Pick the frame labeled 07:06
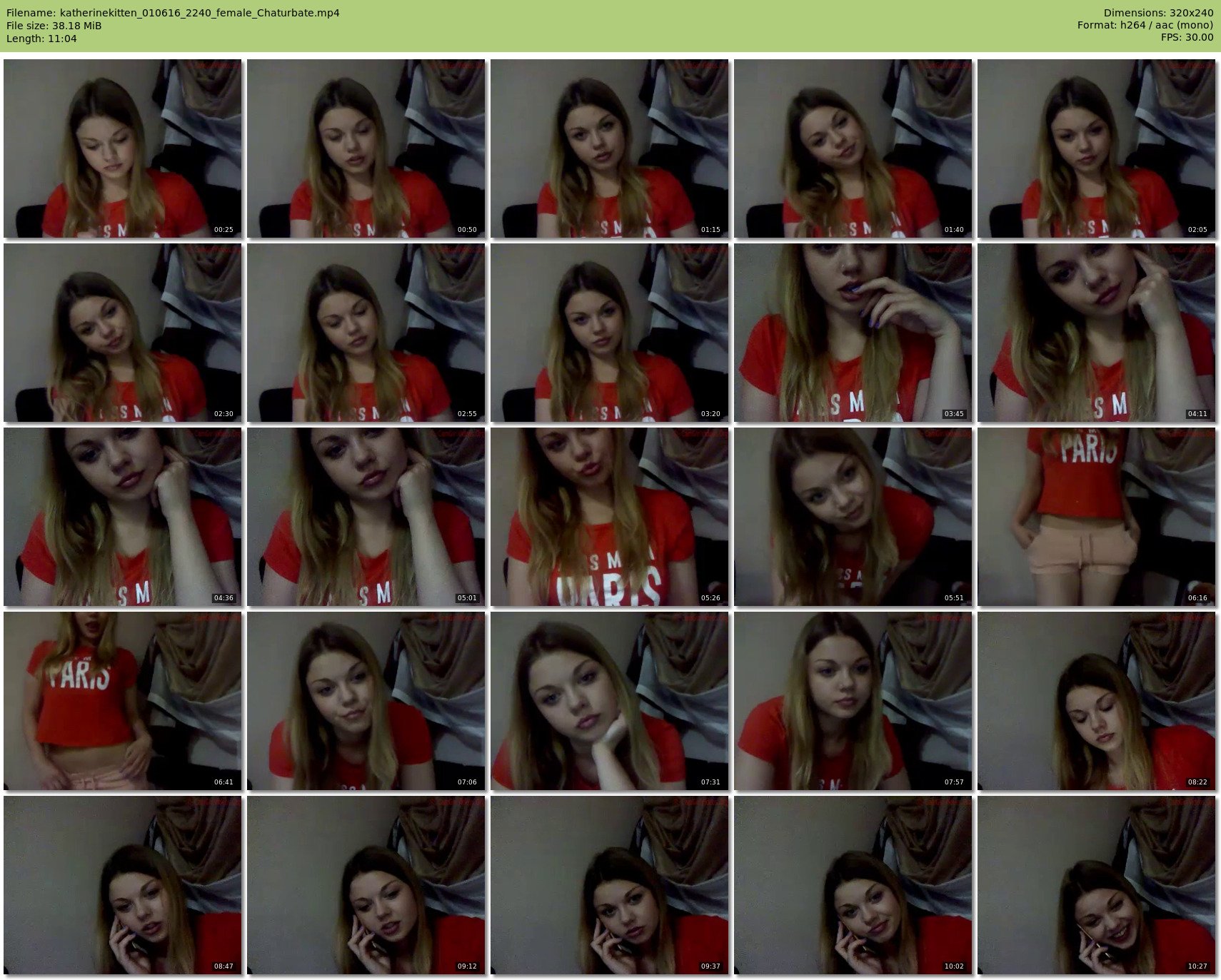The height and width of the screenshot is (980, 1221). [366, 701]
